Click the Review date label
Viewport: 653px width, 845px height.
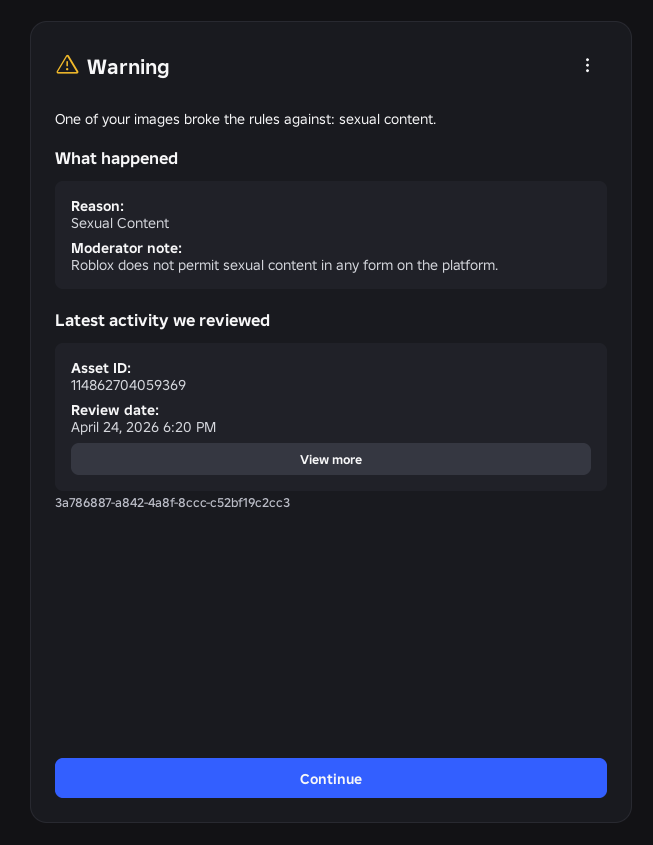point(115,410)
